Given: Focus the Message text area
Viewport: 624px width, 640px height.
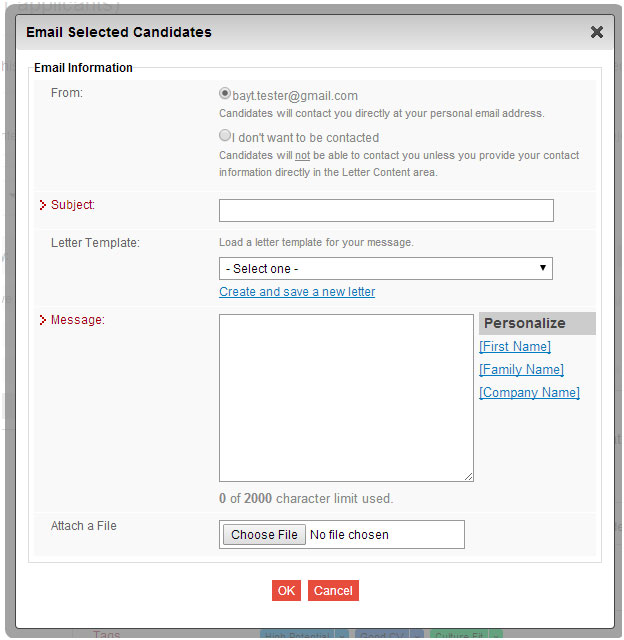Looking at the screenshot, I should [346, 398].
